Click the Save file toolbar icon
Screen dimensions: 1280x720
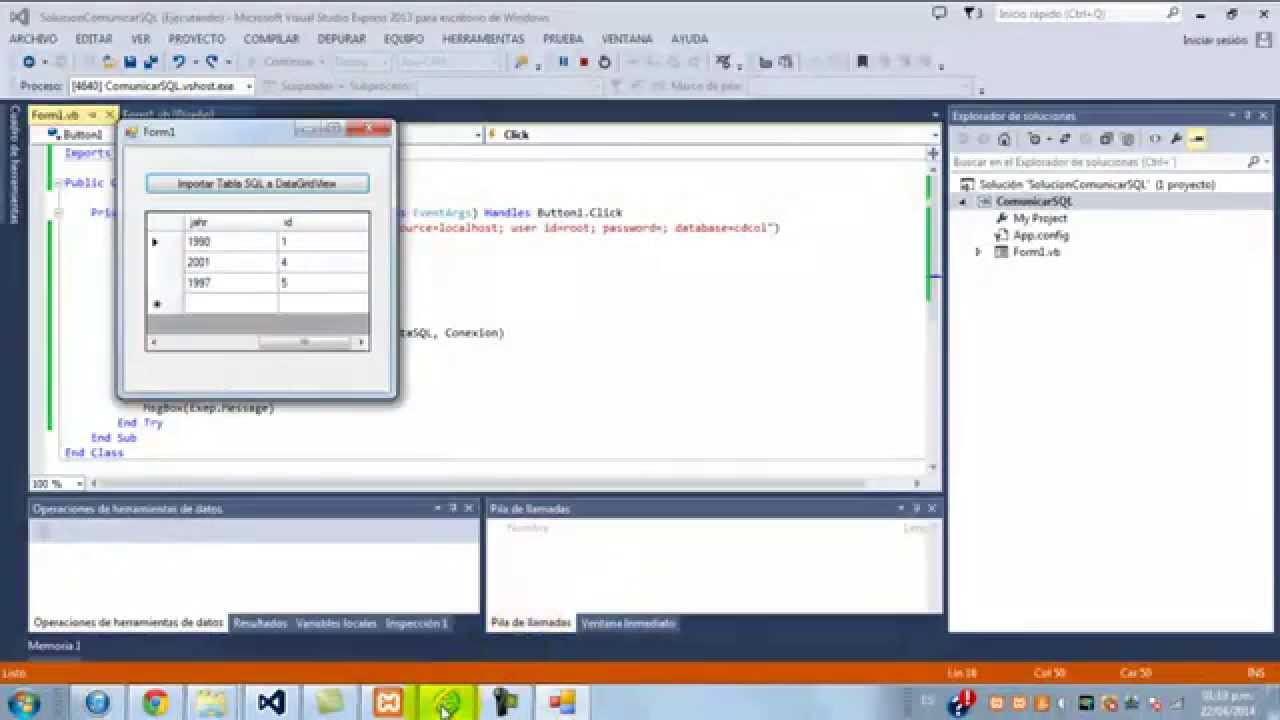[130, 62]
